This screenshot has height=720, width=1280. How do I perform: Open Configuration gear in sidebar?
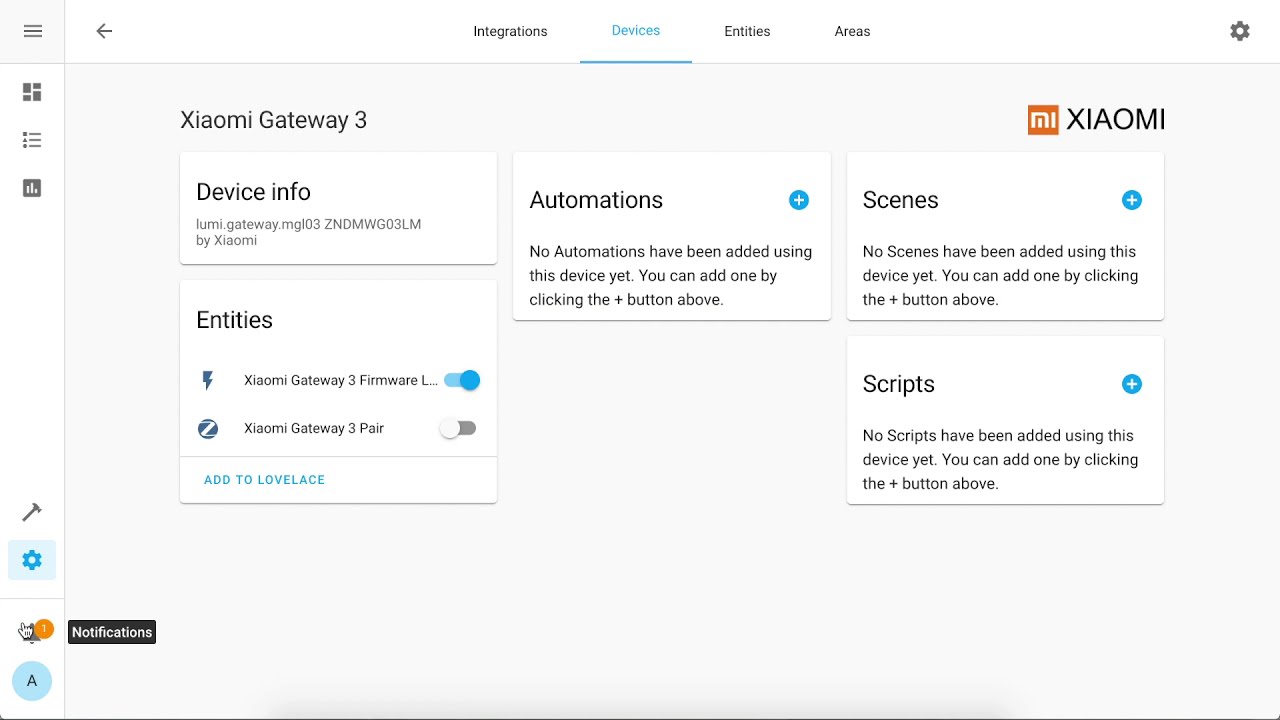(x=32, y=560)
